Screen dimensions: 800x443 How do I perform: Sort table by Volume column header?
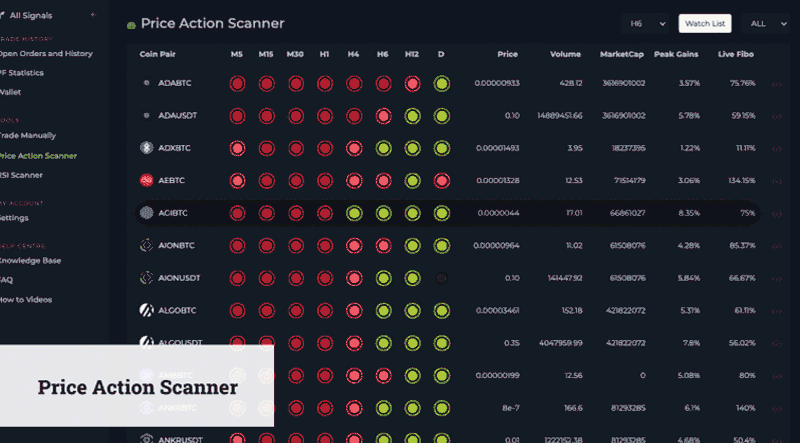point(565,54)
